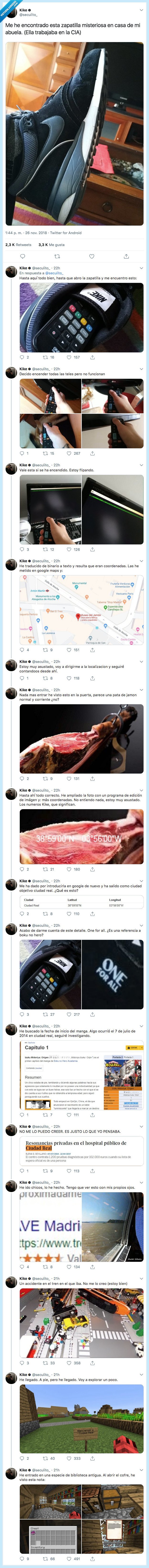This screenshot has width=149, height=1568.
Task: Retweet the main tweet about the zapatilla
Action: pyautogui.click(x=57, y=256)
